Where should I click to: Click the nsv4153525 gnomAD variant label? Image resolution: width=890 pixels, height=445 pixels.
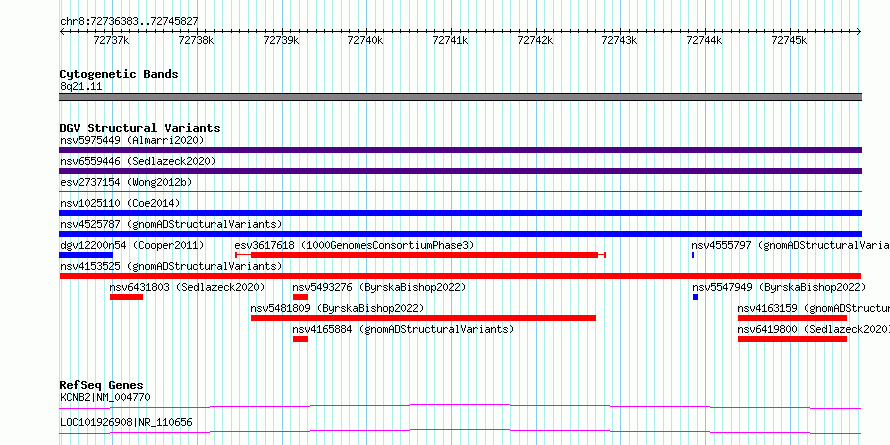click(171, 266)
